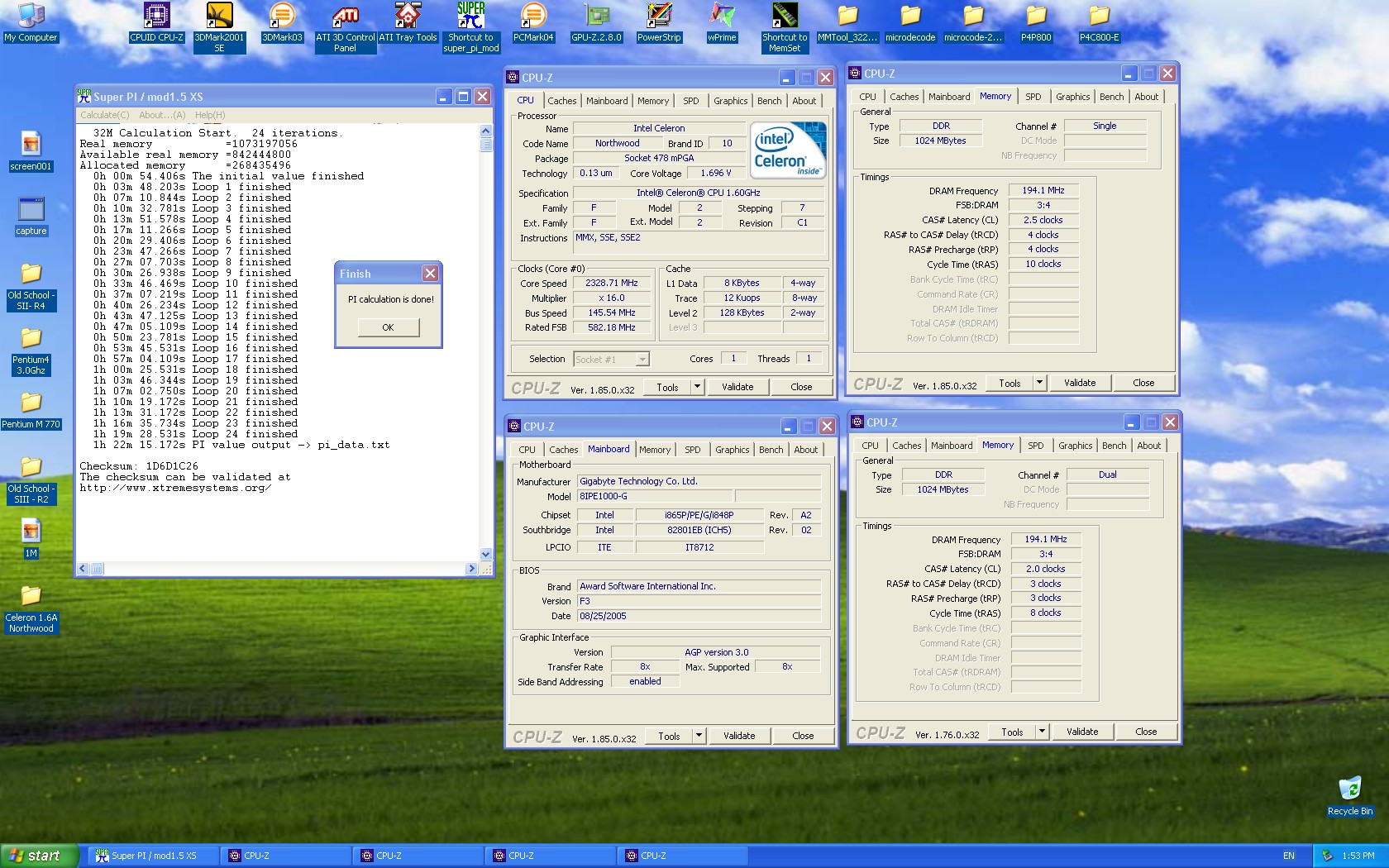Open Shortcut to MemSet icon
Image resolution: width=1389 pixels, height=868 pixels.
tap(785, 27)
